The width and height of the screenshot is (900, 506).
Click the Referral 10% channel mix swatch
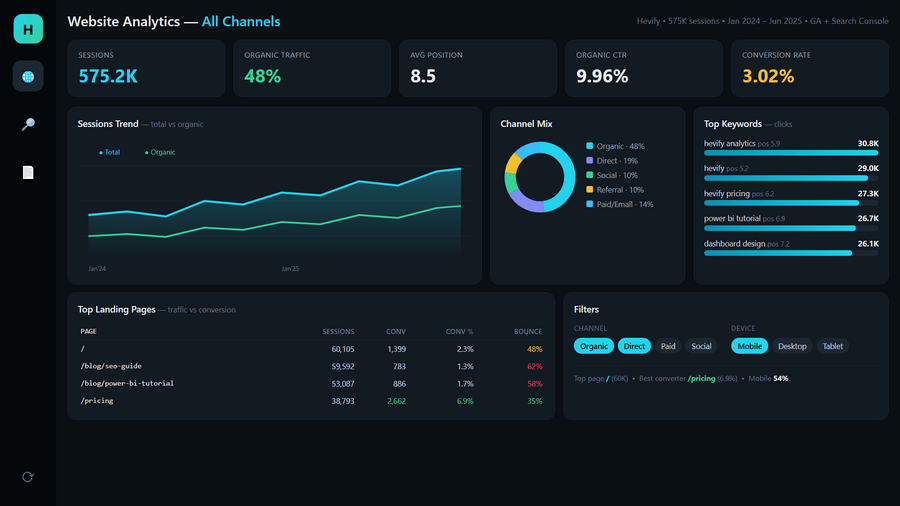589,189
